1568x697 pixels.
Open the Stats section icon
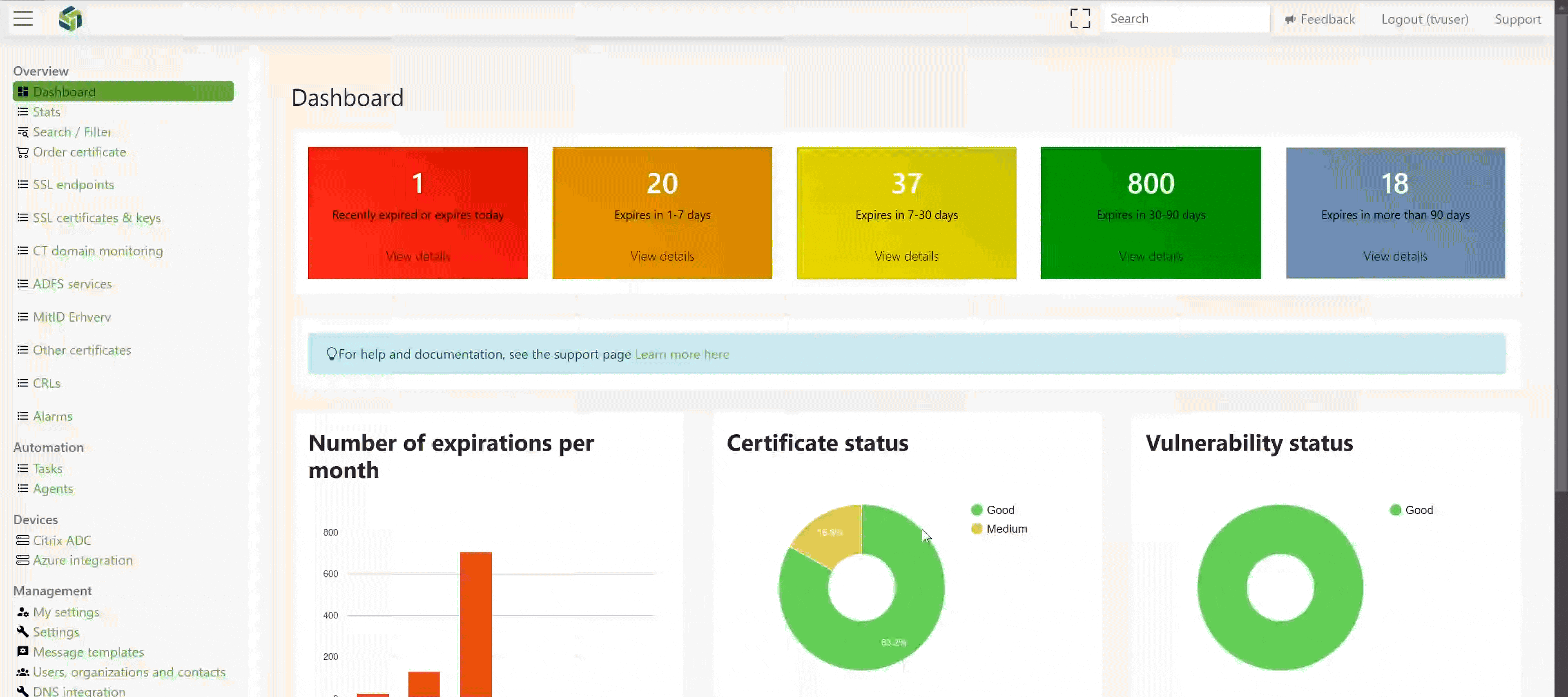(x=22, y=111)
